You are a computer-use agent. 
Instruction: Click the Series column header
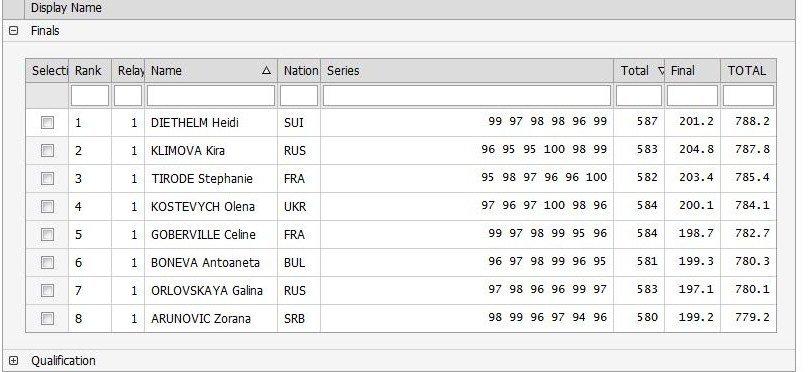467,70
